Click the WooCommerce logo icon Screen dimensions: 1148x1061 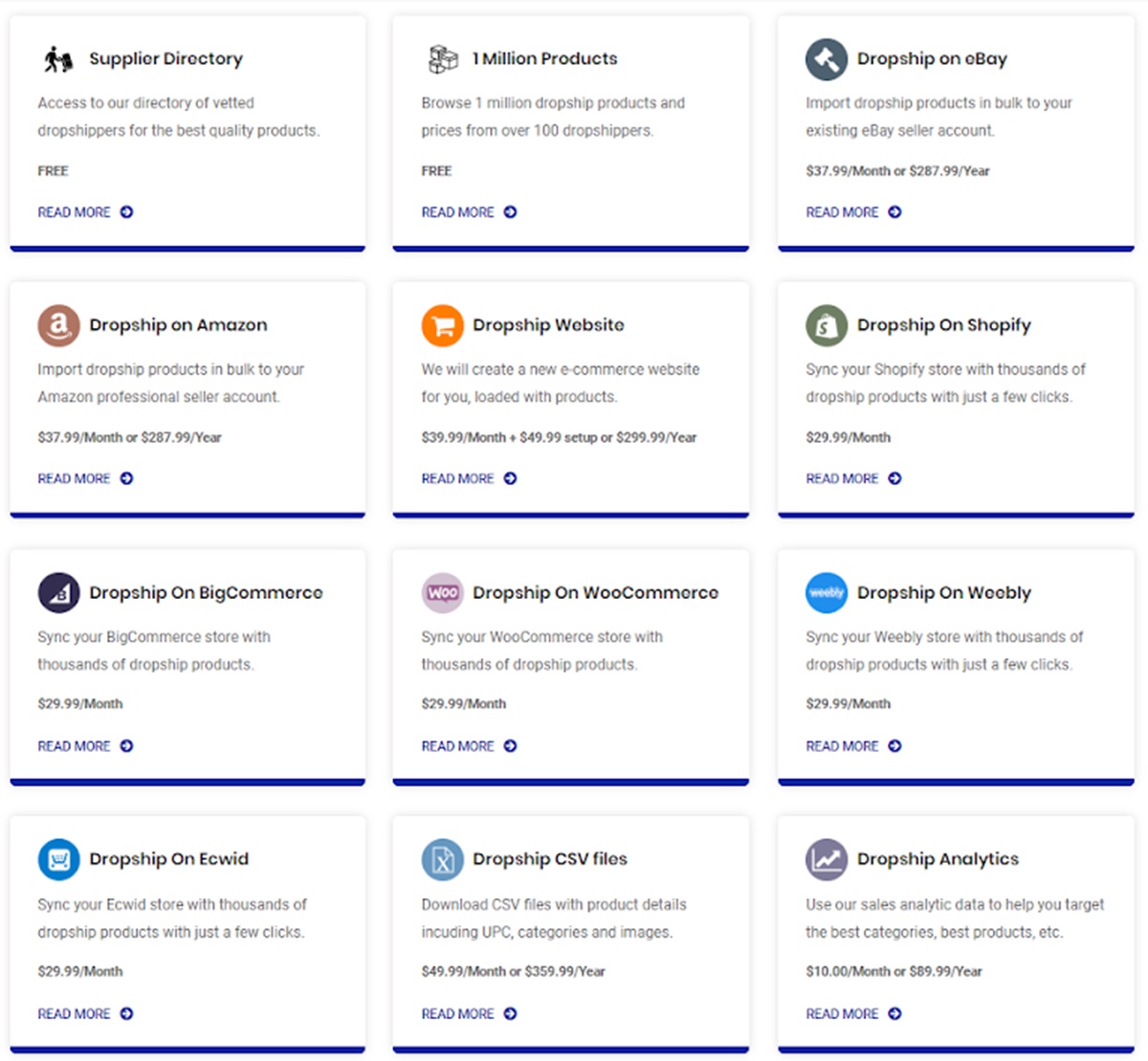[442, 593]
